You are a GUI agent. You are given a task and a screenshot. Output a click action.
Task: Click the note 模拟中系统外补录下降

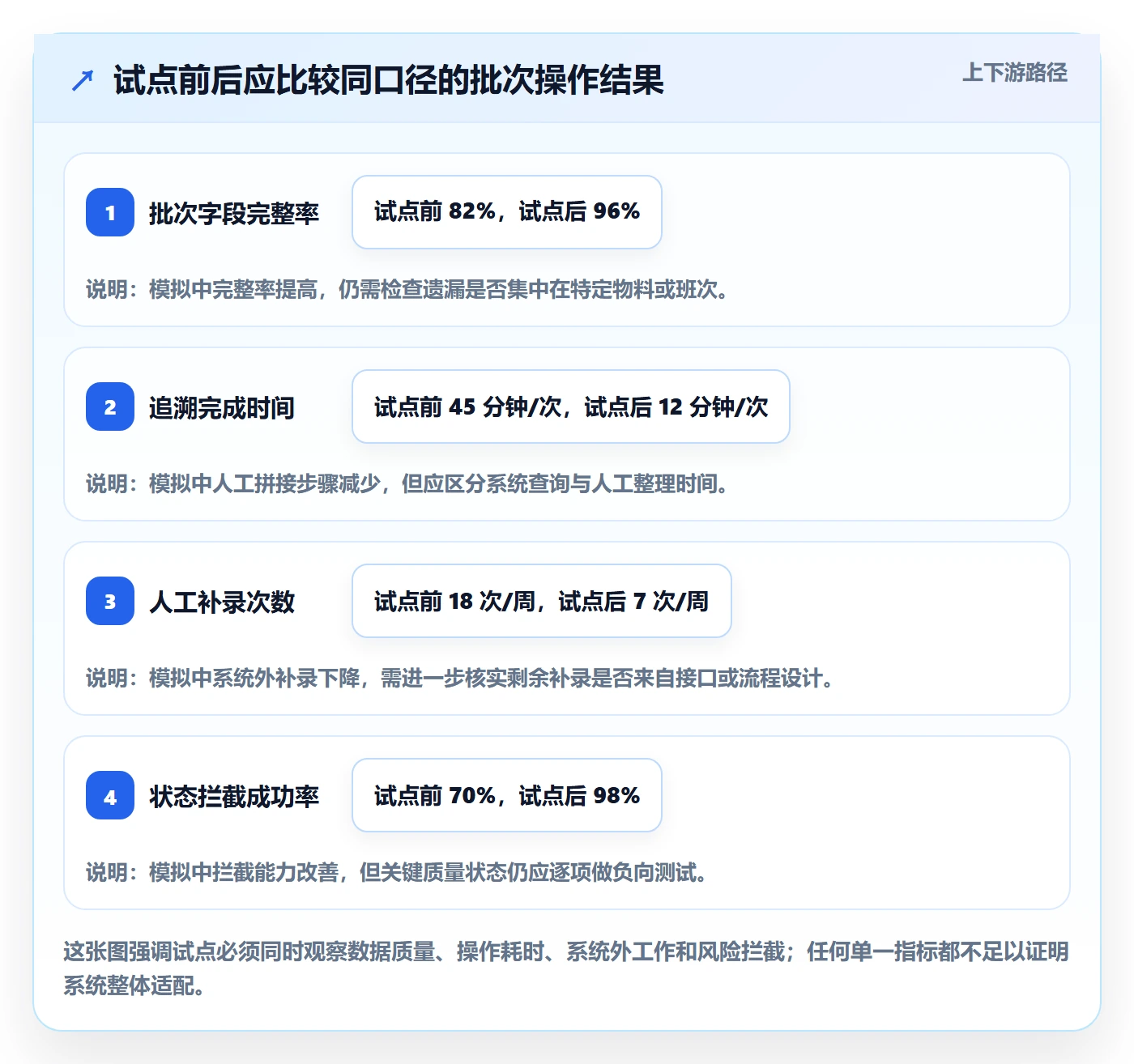pos(461,678)
